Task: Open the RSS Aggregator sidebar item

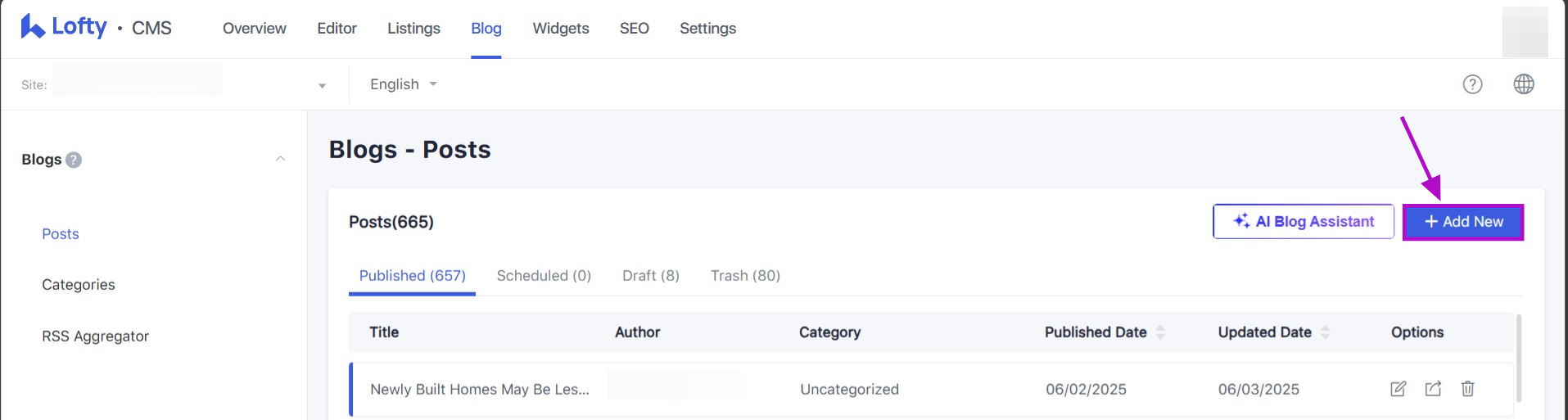Action: [95, 336]
